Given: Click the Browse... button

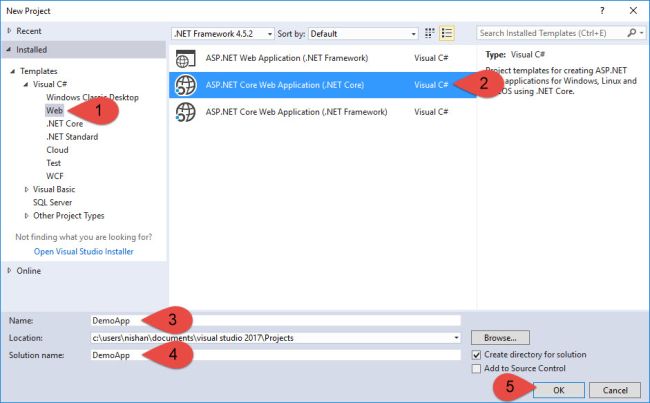Looking at the screenshot, I should click(500, 338).
